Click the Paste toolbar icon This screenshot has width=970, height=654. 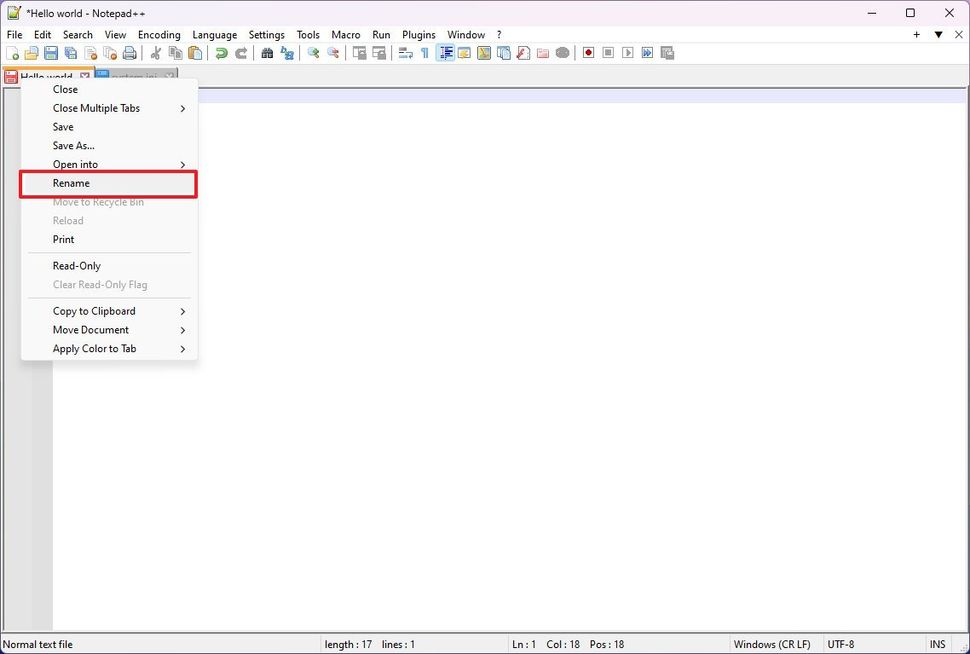pyautogui.click(x=196, y=53)
